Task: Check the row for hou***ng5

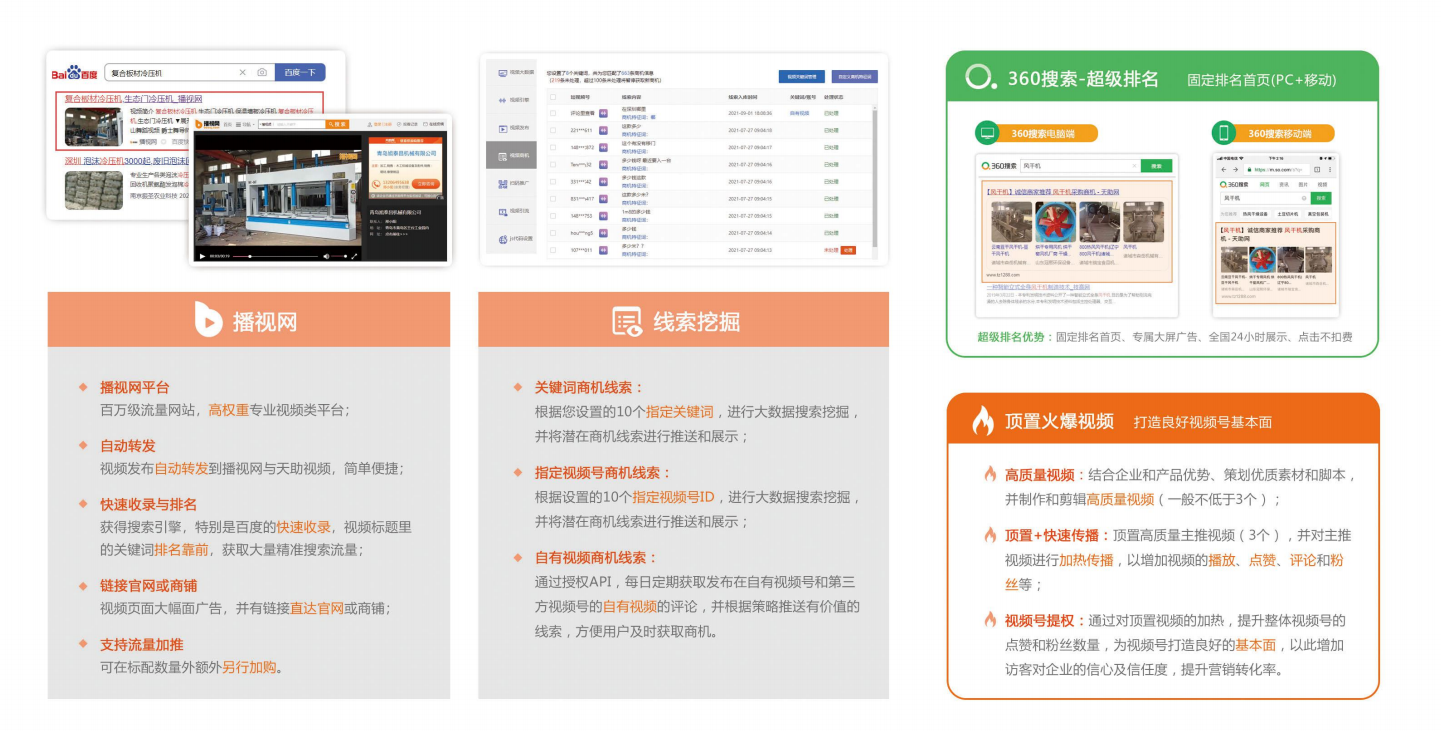Action: (553, 233)
